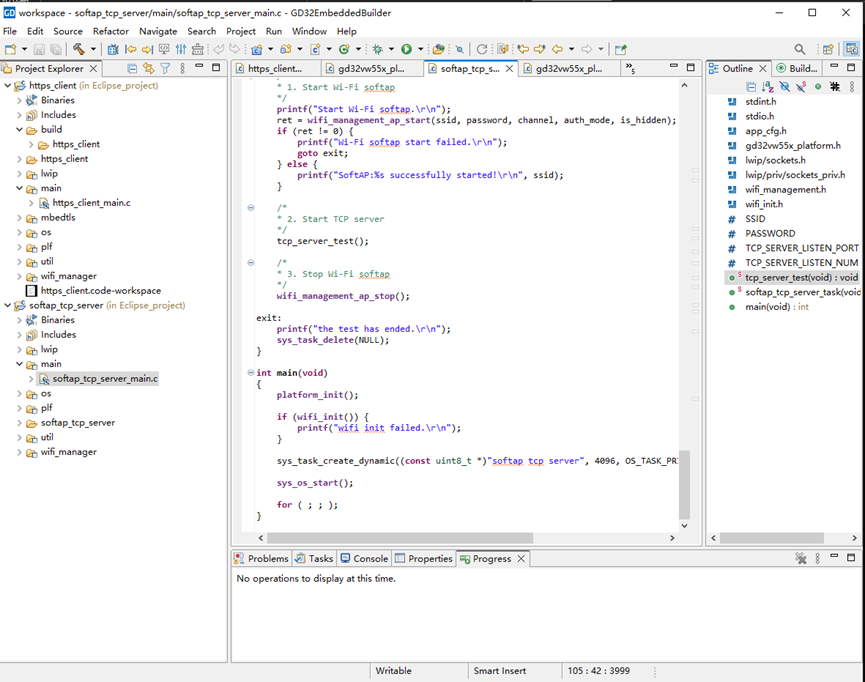Open the Project Explorer filter icon
The image size is (865, 682).
coord(166,69)
